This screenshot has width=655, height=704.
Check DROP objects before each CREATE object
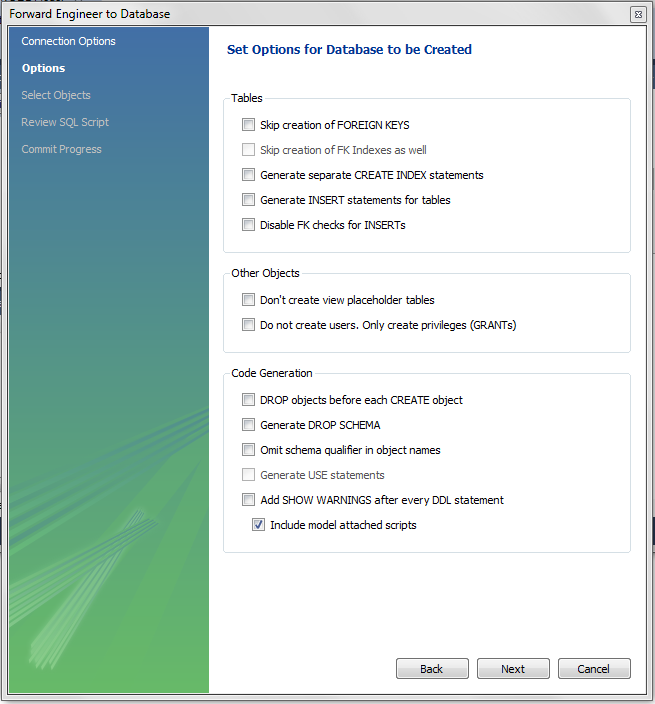[x=249, y=400]
